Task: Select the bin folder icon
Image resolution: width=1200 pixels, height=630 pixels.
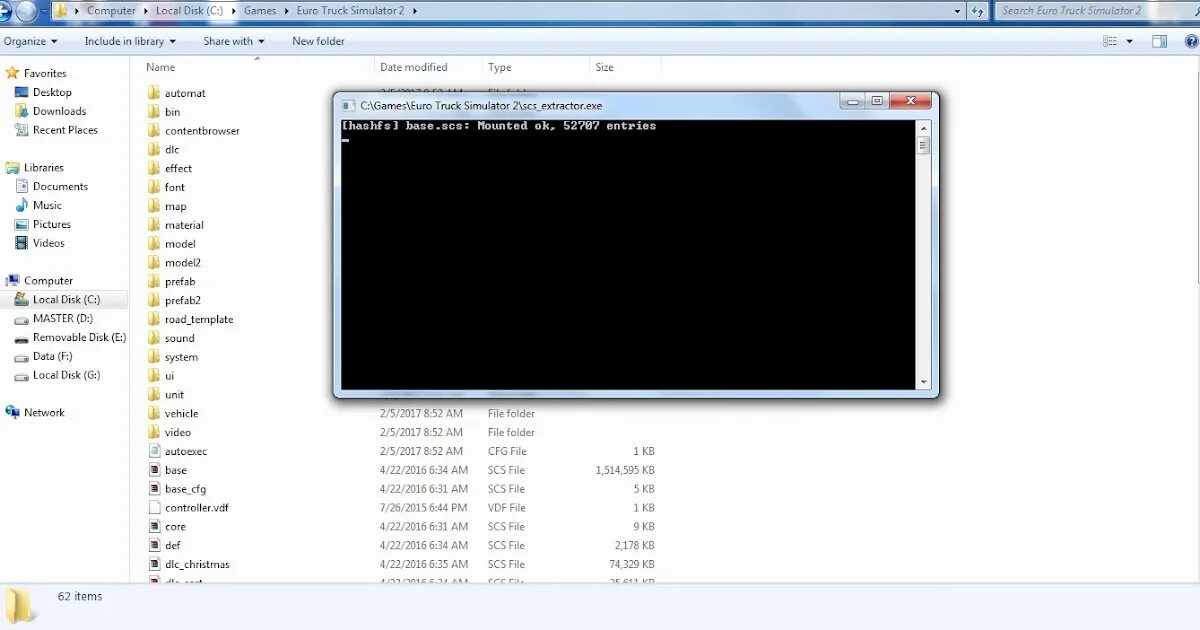Action: [x=154, y=112]
